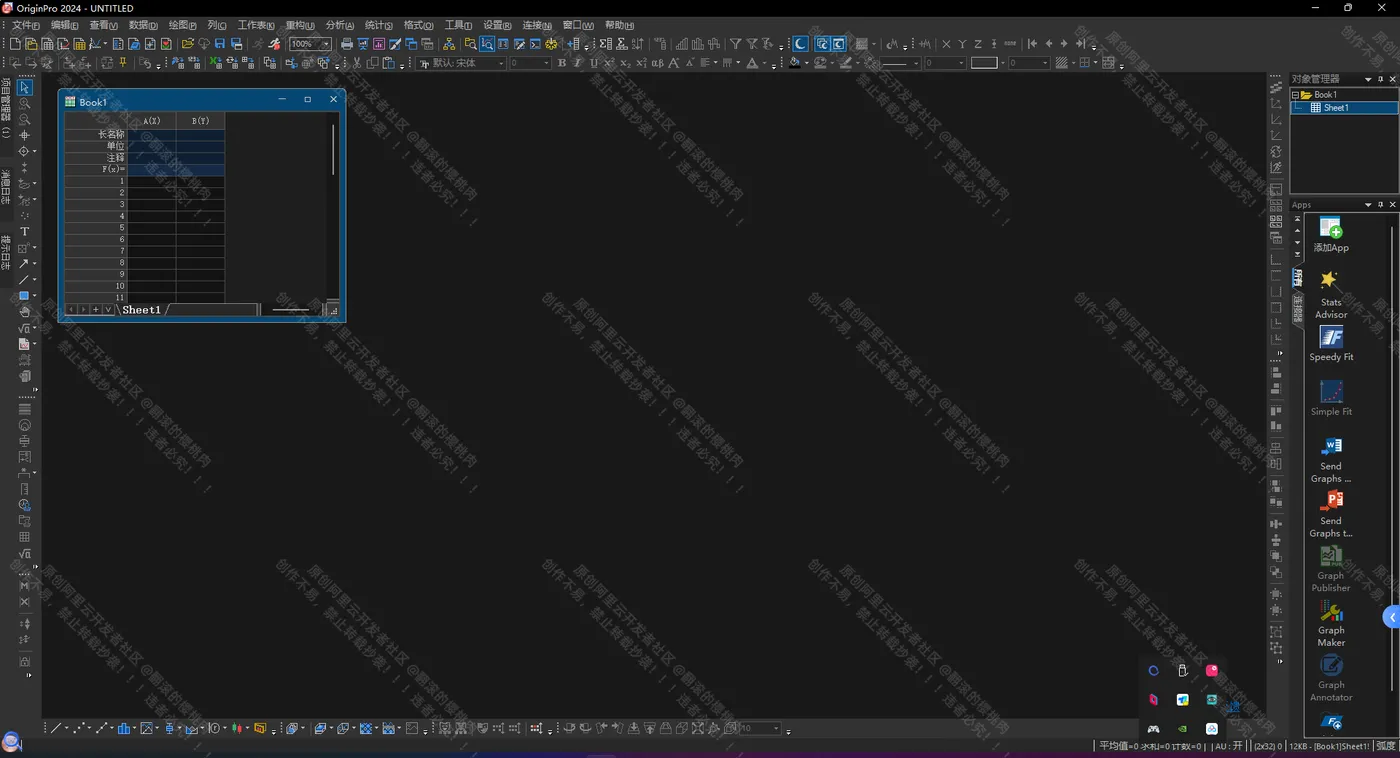
Task: Select the Sheet1 tab in Book1
Action: (141, 310)
